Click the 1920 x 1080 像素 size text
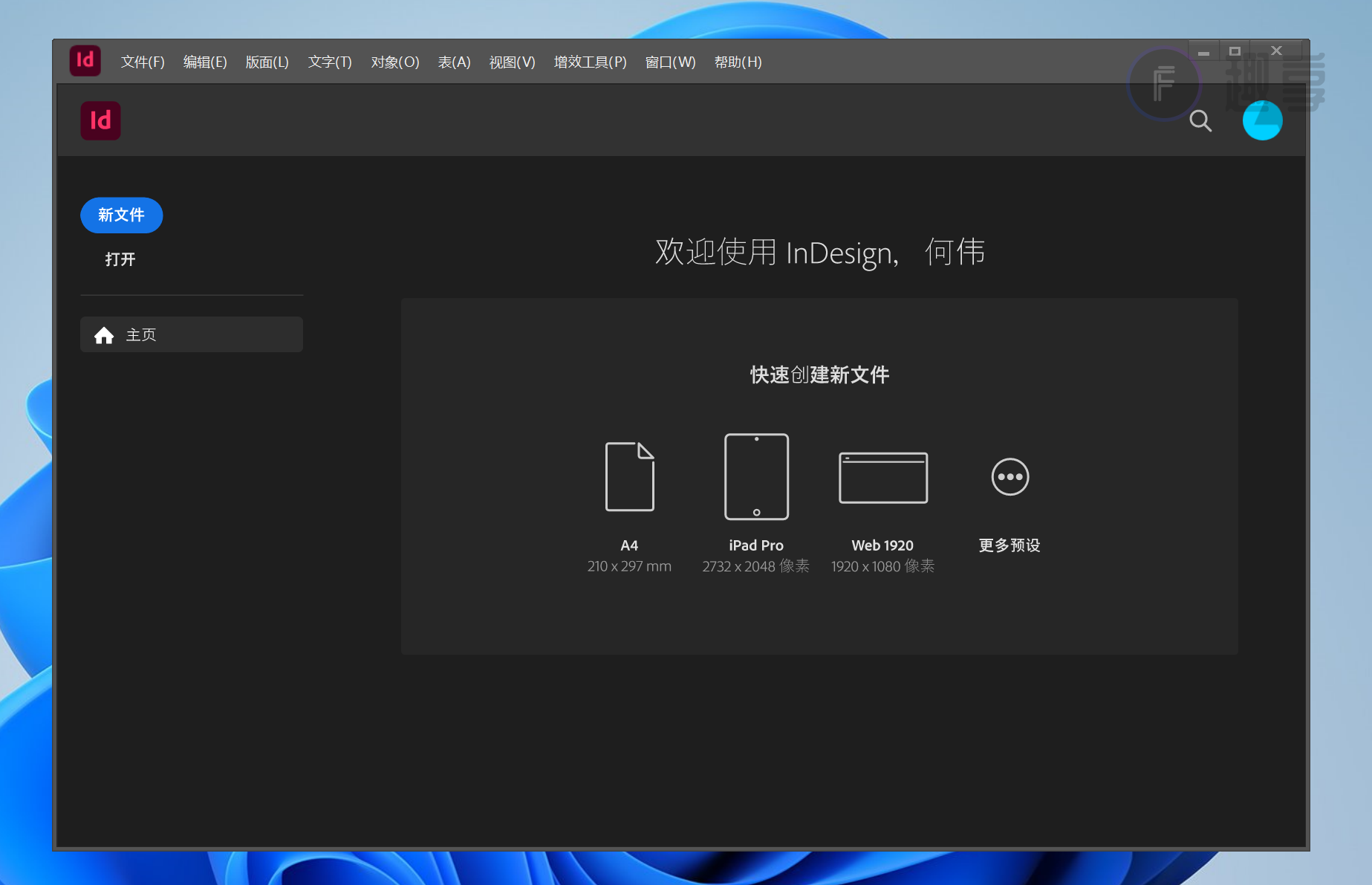The height and width of the screenshot is (885, 1372). click(882, 566)
